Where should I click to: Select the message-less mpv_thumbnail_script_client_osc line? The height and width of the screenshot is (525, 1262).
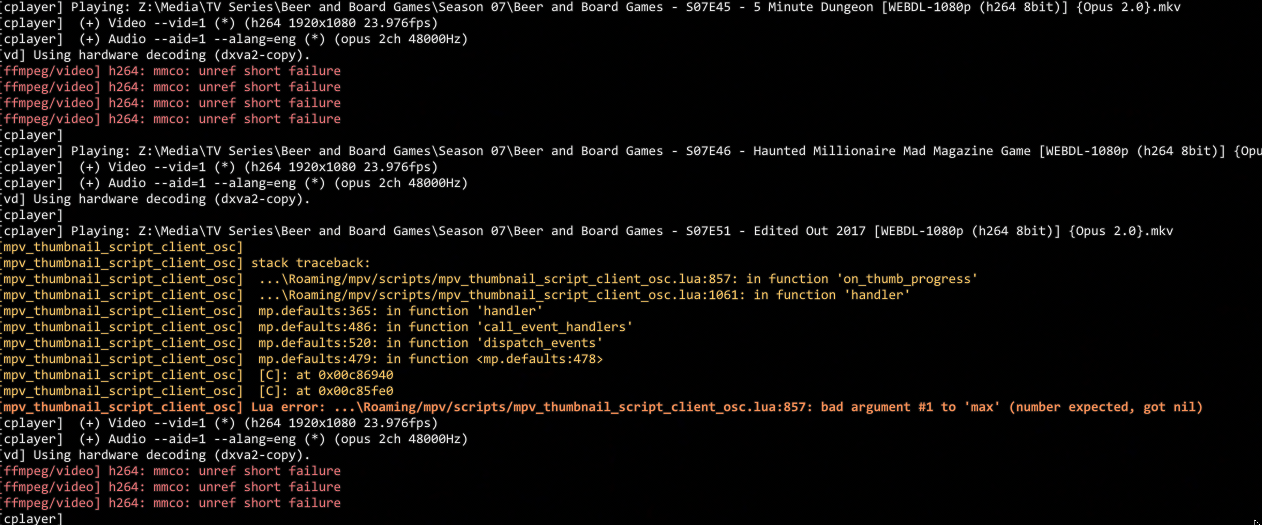[x=121, y=247]
